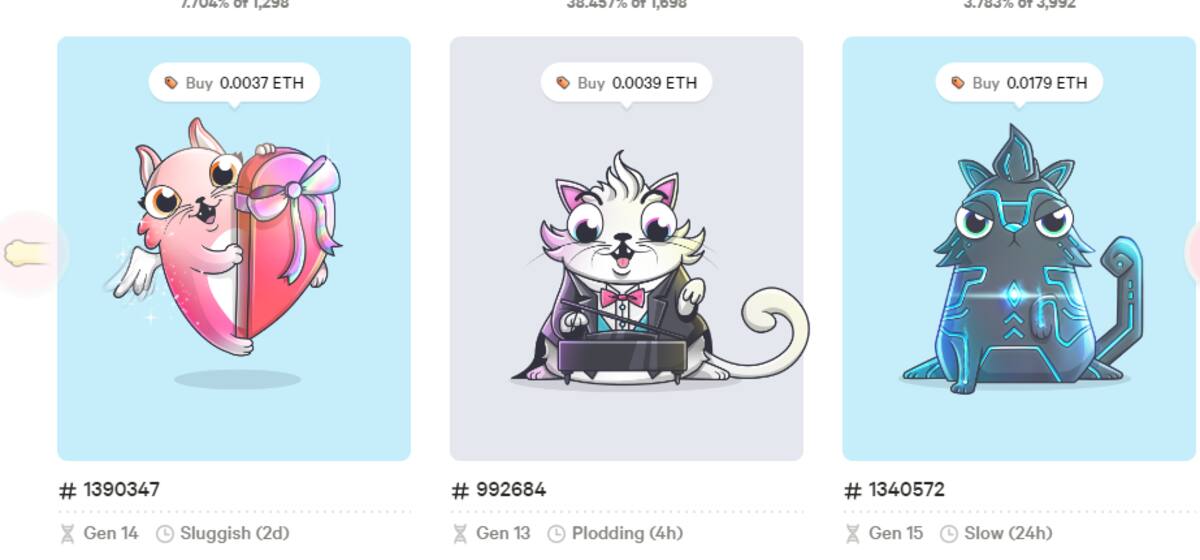The height and width of the screenshot is (560, 1200).
Task: Click the tag icon on the 0.0039 ETH badge
Action: [x=563, y=83]
